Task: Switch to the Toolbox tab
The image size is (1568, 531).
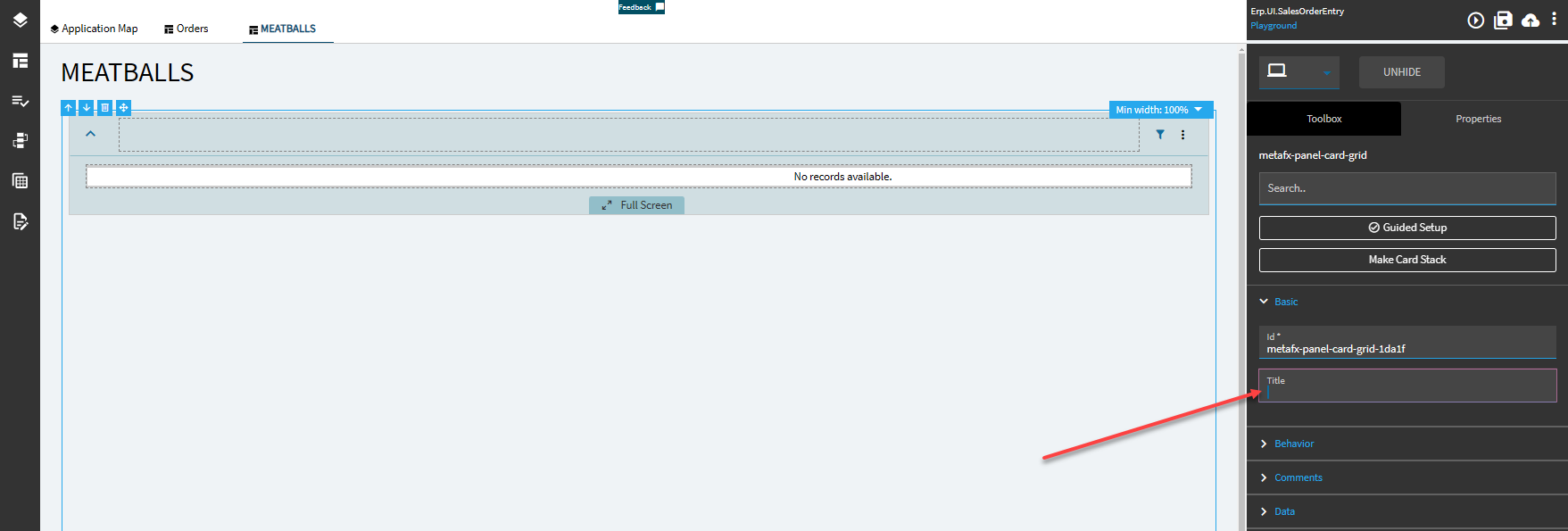Action: pos(1323,119)
